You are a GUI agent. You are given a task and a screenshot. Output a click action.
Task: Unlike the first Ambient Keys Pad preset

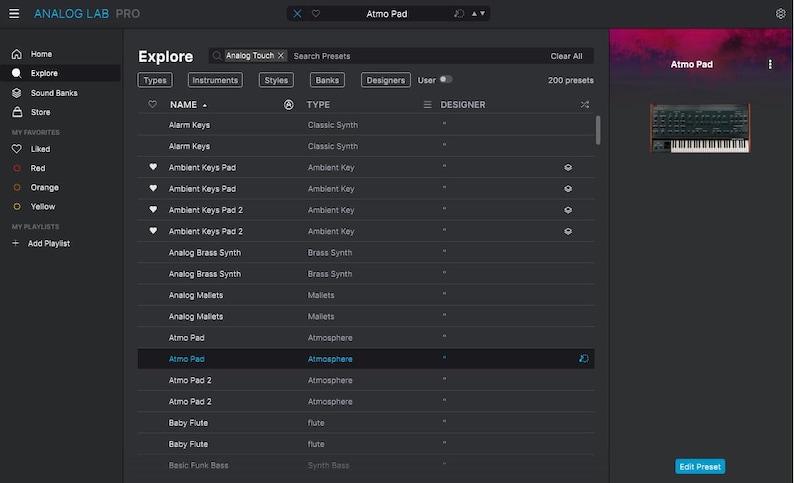point(153,167)
